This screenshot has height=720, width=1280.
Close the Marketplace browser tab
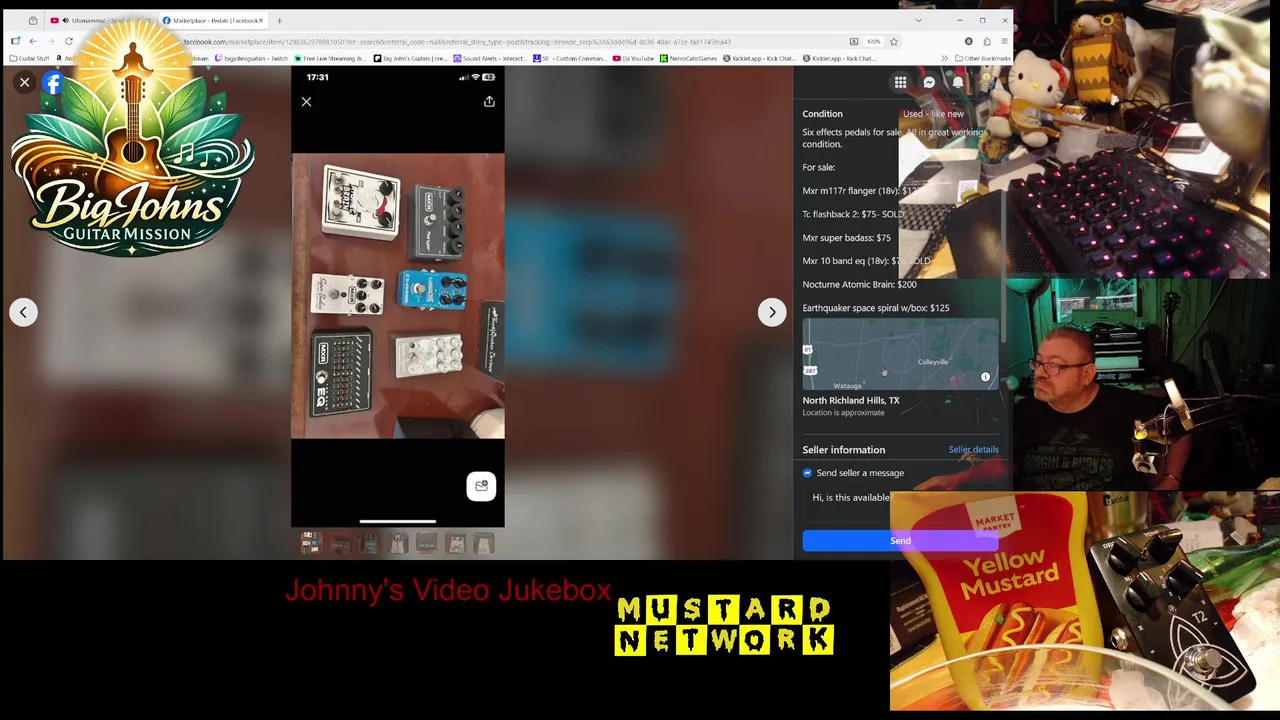tap(261, 20)
